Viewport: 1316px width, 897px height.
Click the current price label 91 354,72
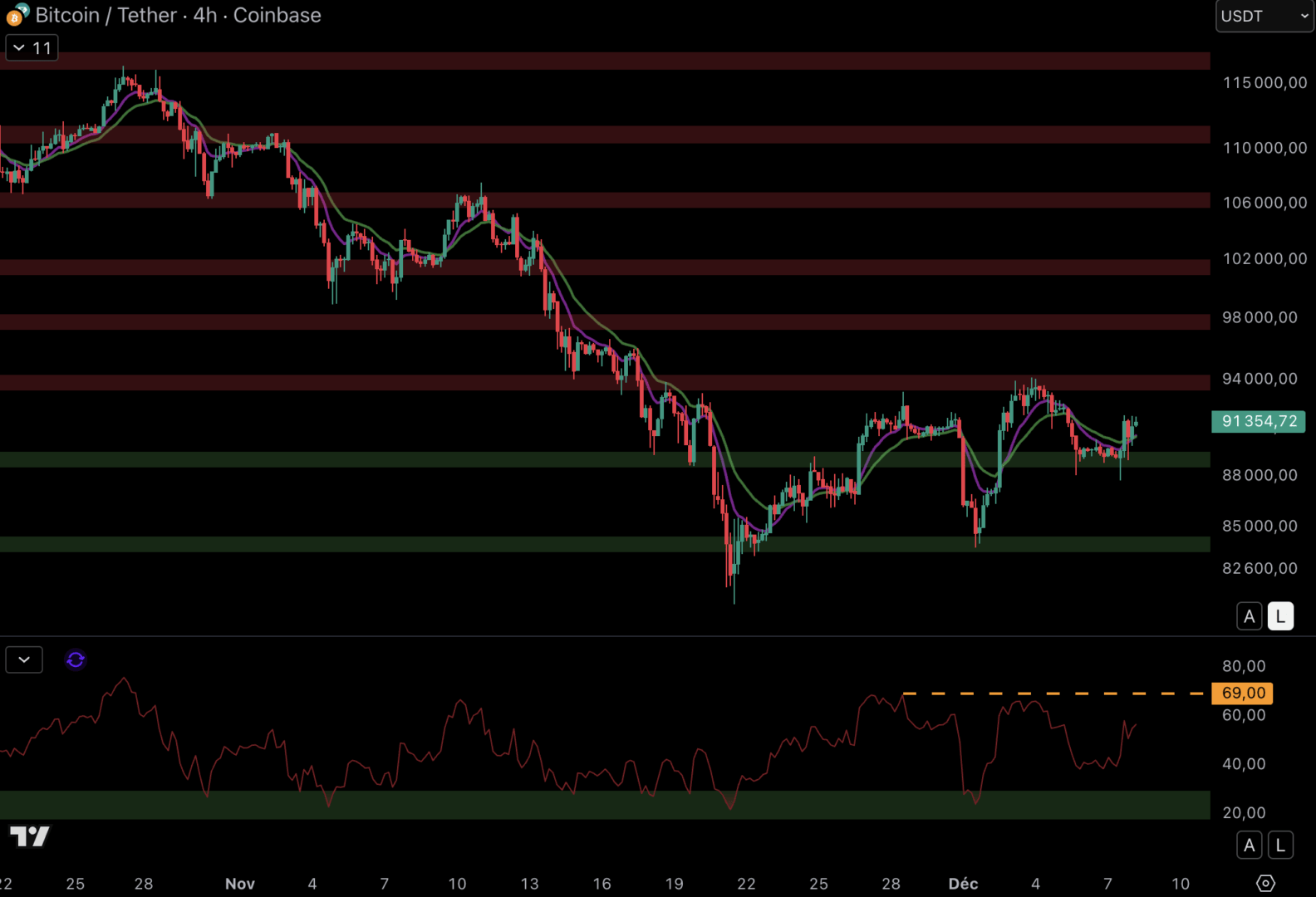pyautogui.click(x=1258, y=421)
